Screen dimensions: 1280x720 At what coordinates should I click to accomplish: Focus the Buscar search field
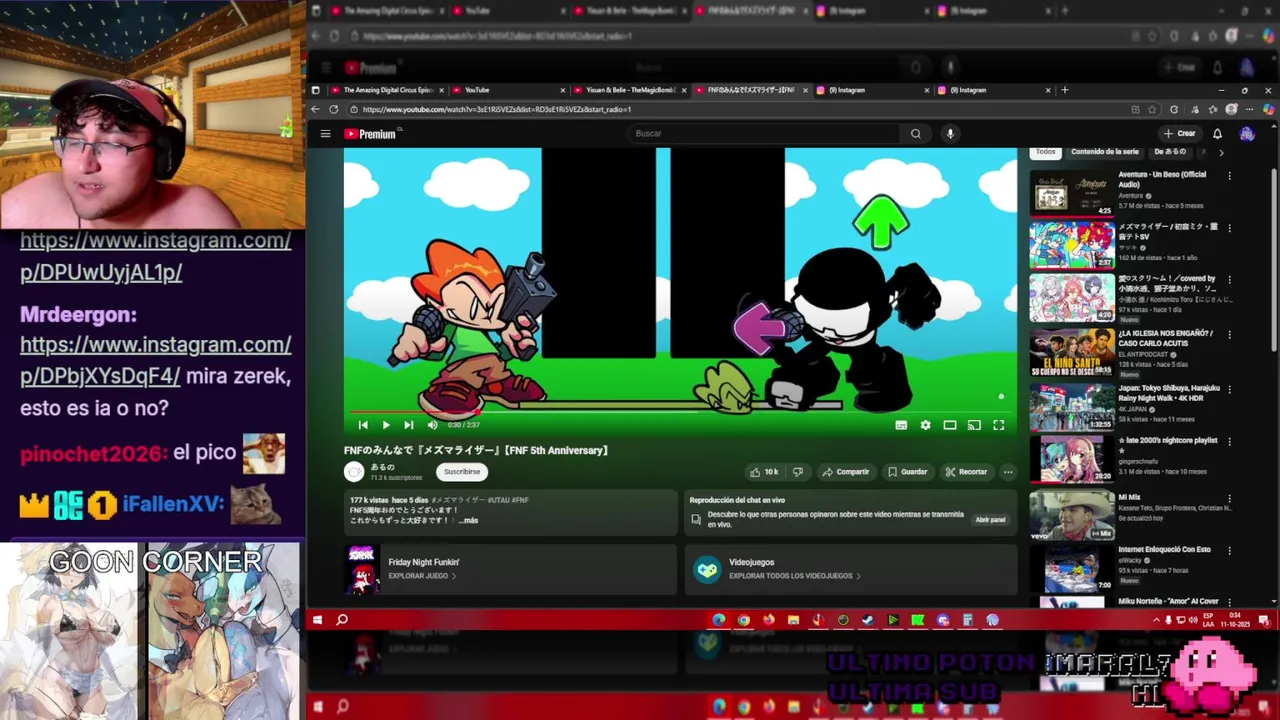(765, 133)
